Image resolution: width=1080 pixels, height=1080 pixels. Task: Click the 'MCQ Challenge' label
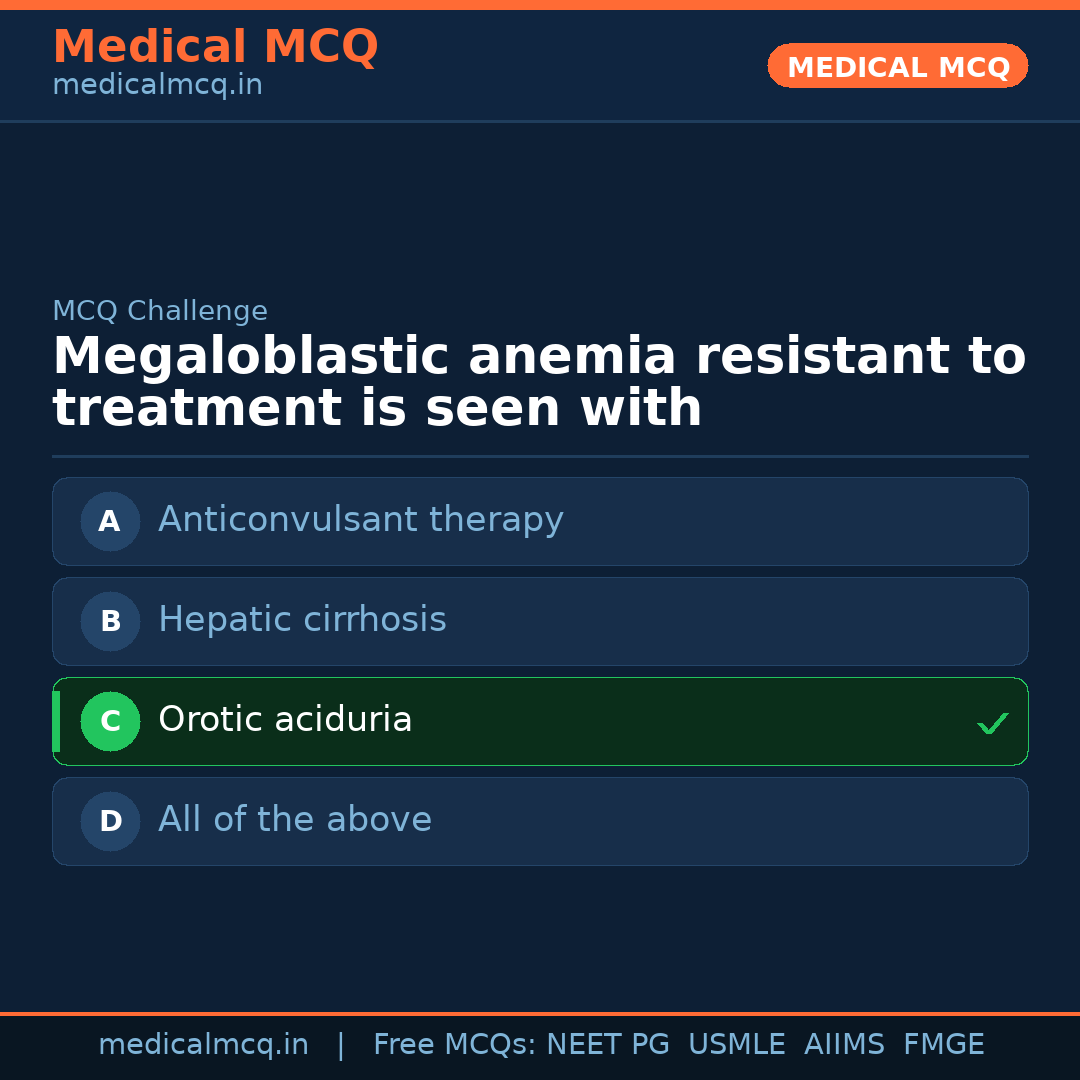[160, 311]
